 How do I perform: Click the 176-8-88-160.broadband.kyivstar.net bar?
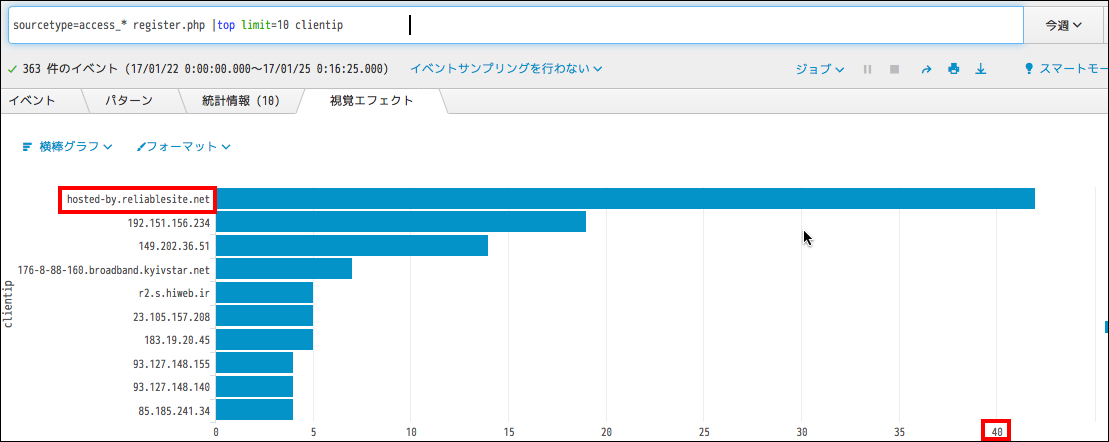283,269
